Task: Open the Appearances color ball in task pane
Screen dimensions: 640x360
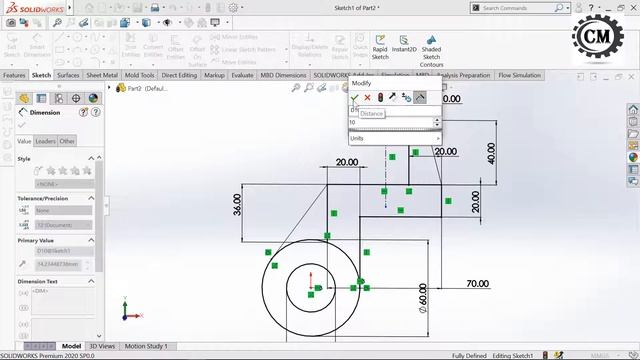Action: click(633, 157)
